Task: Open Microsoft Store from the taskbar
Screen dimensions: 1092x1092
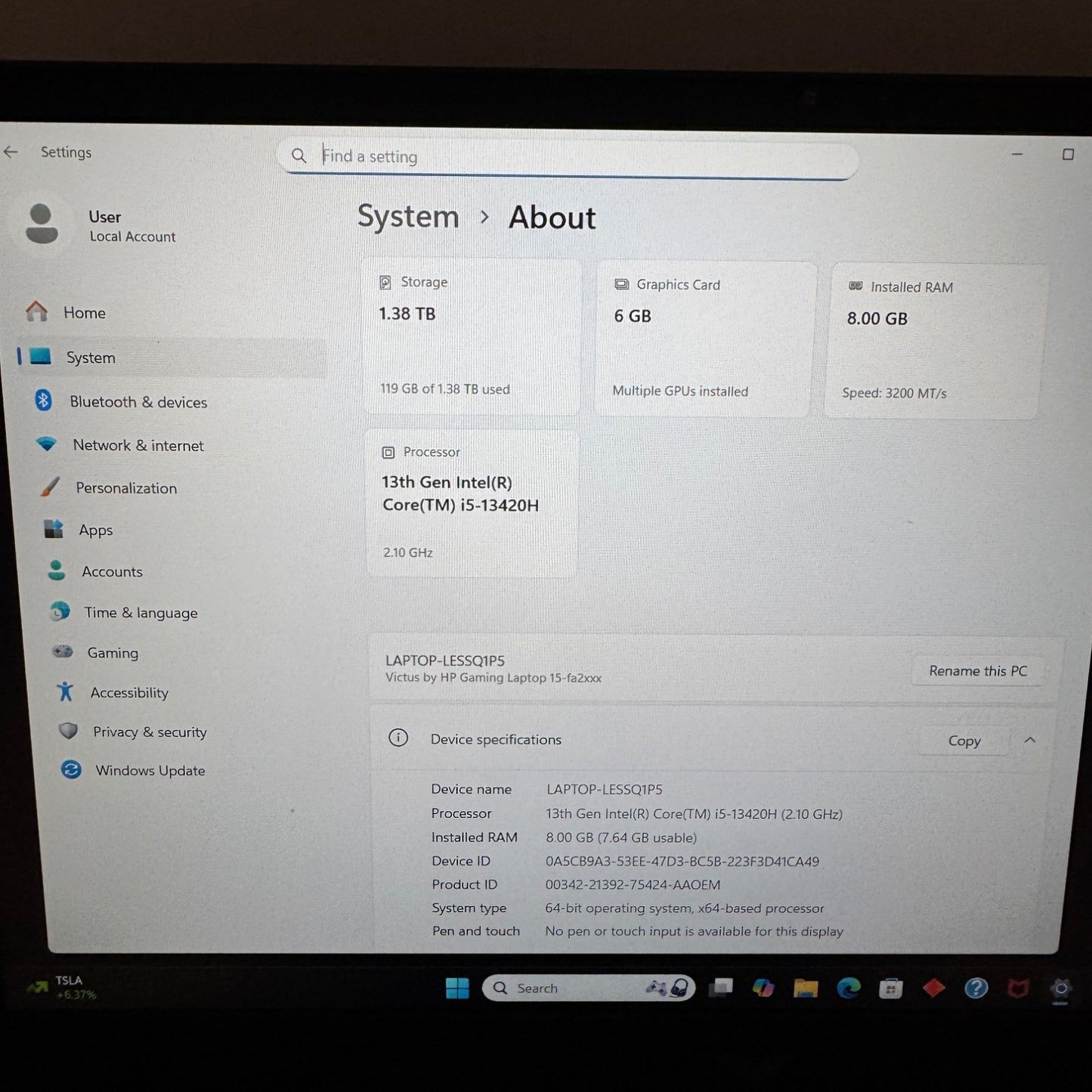Action: click(x=891, y=988)
